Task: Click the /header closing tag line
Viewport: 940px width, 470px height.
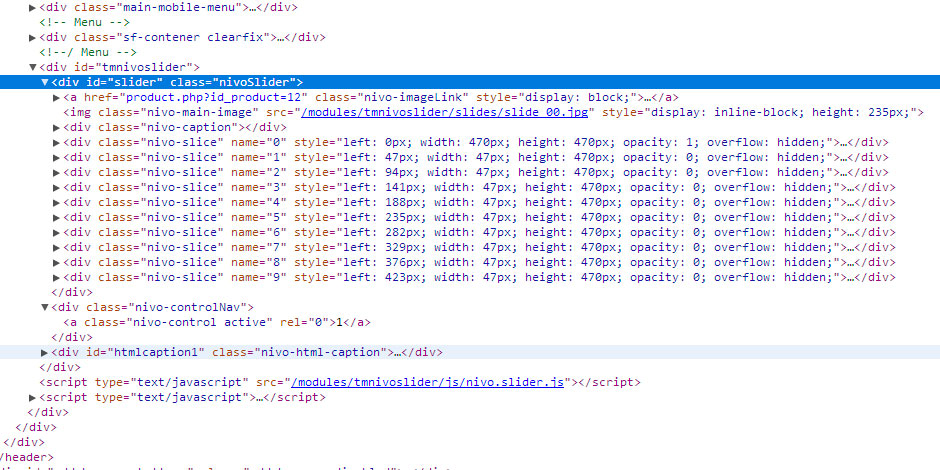Action: (x=27, y=457)
